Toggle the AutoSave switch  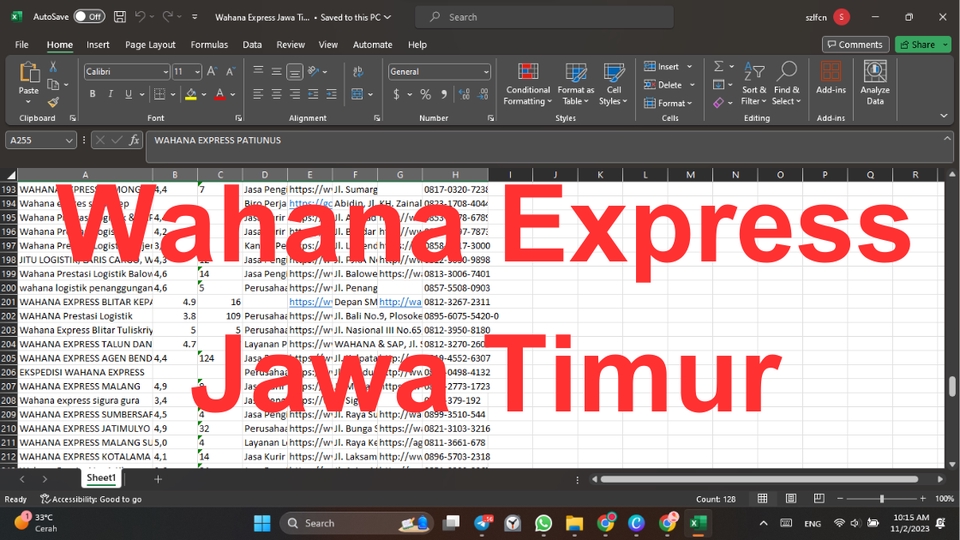89,17
